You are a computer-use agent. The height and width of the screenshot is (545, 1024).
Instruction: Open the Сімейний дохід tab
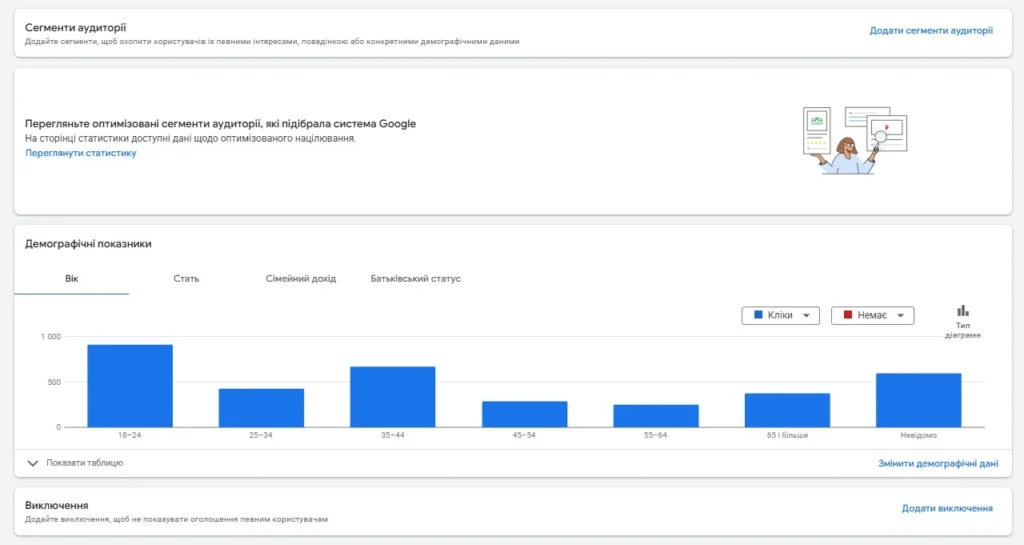coord(301,278)
